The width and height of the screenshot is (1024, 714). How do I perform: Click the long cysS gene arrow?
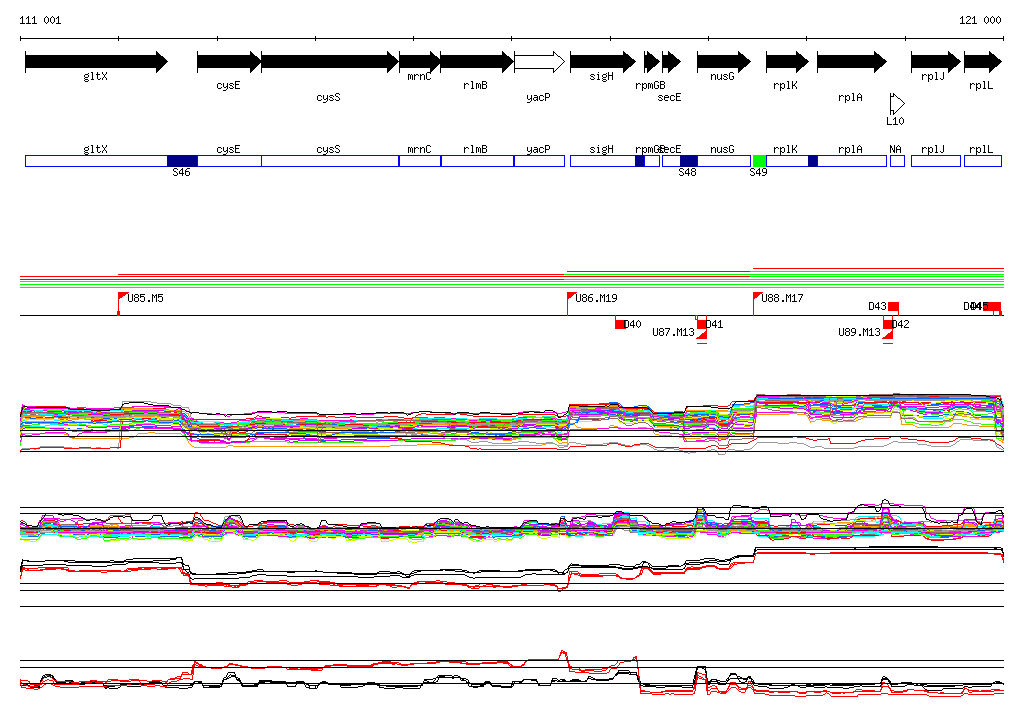(x=329, y=62)
